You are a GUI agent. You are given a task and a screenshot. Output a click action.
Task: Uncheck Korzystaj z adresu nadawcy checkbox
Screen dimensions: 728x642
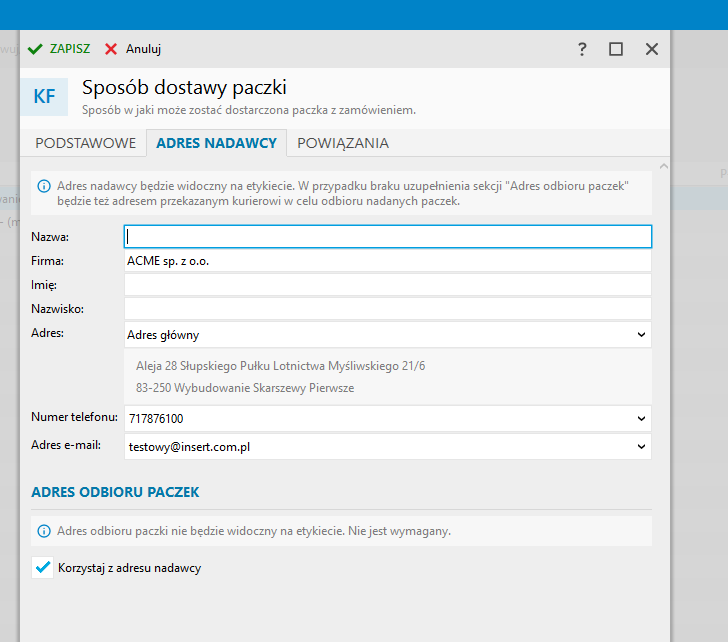42,568
